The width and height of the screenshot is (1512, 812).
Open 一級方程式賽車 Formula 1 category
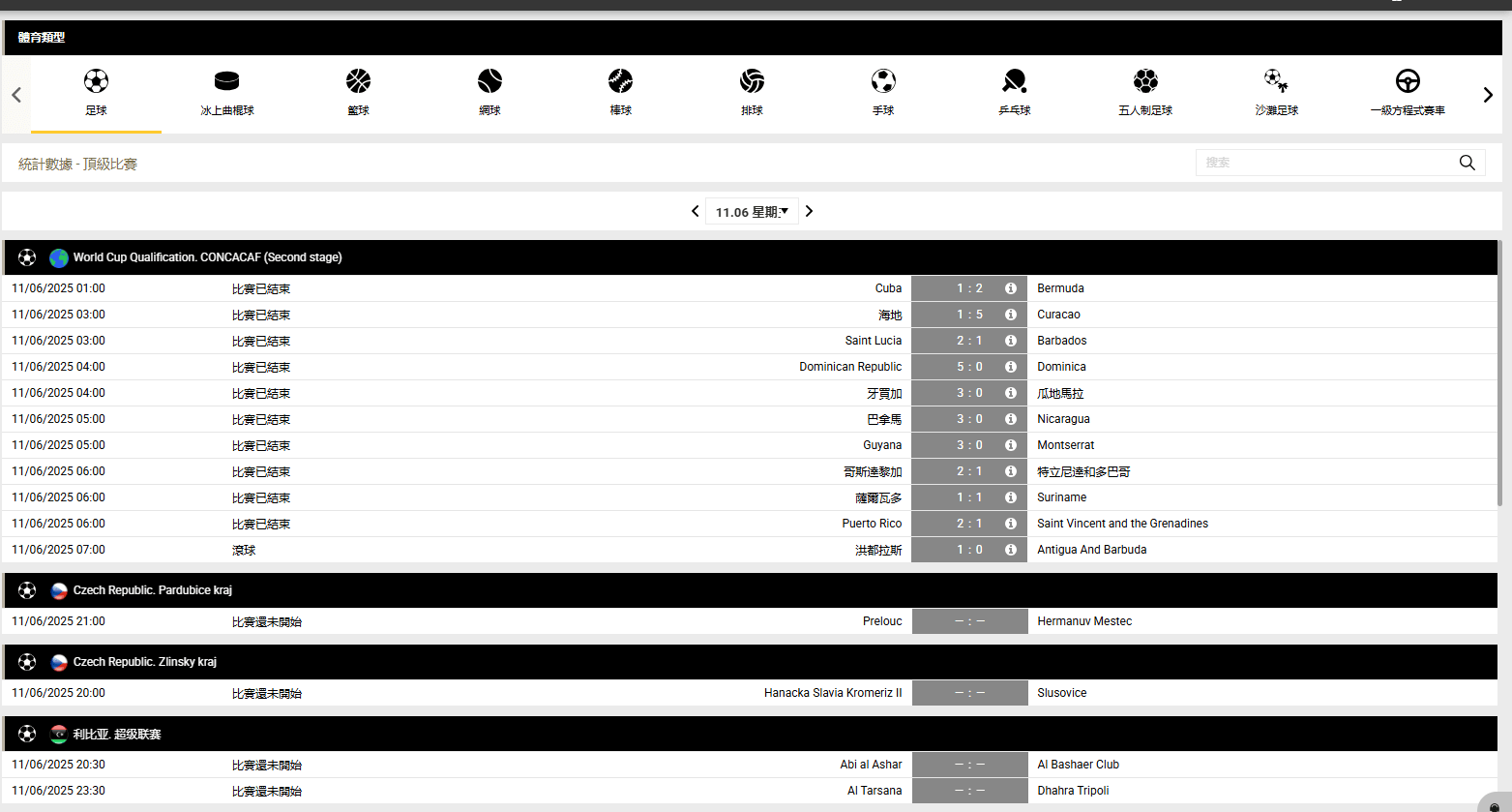(x=1408, y=81)
